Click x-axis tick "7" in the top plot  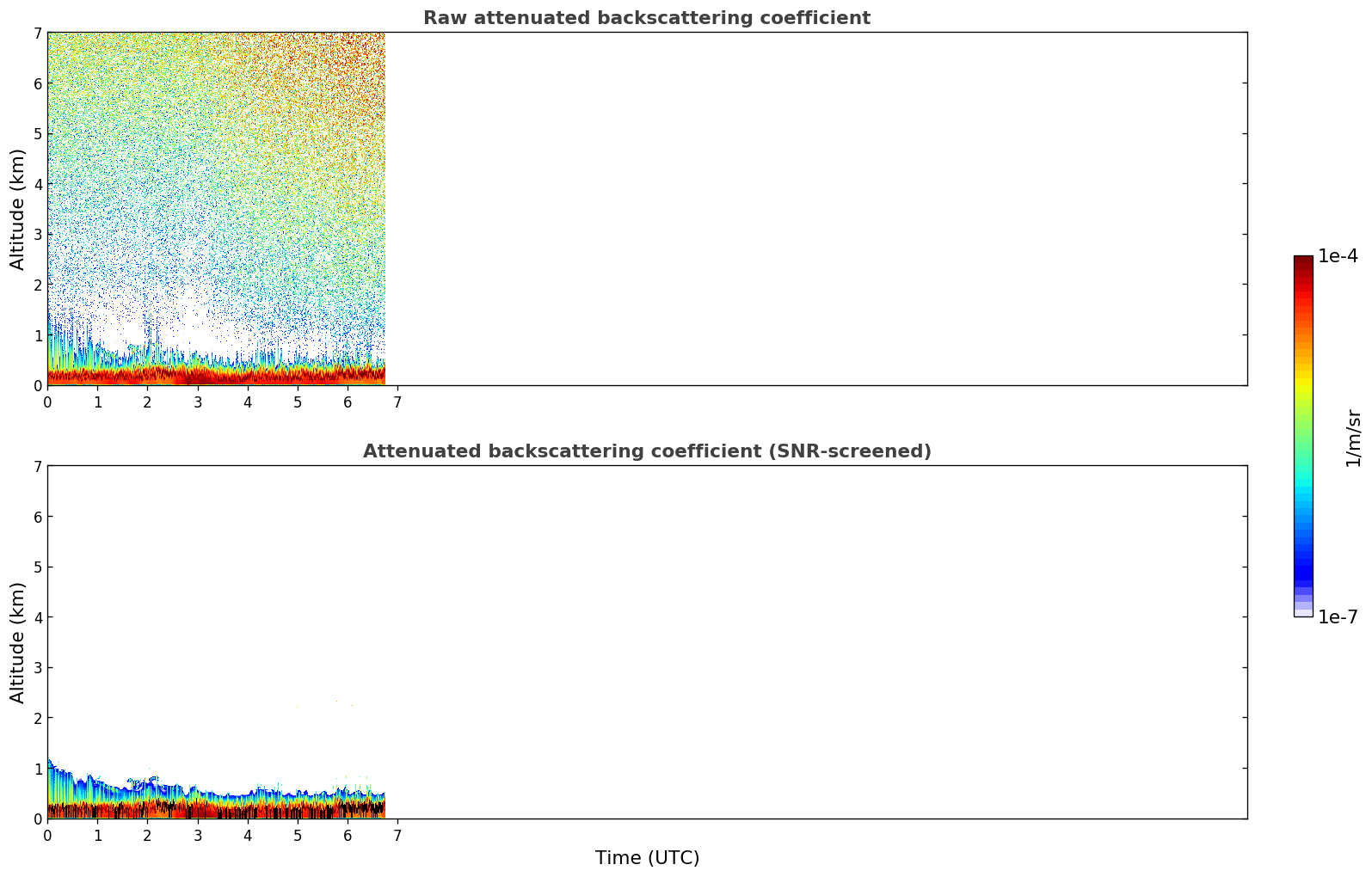397,402
